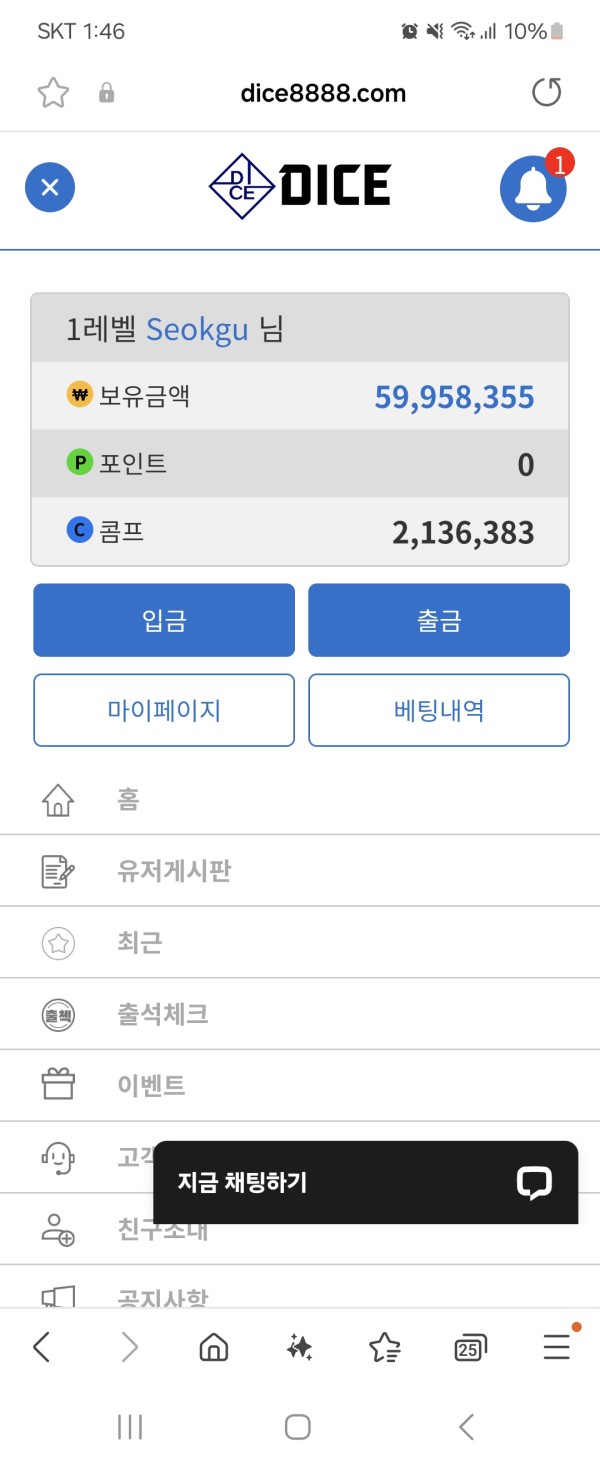
Task: Open browser bookmarks list star icon
Action: point(385,1348)
